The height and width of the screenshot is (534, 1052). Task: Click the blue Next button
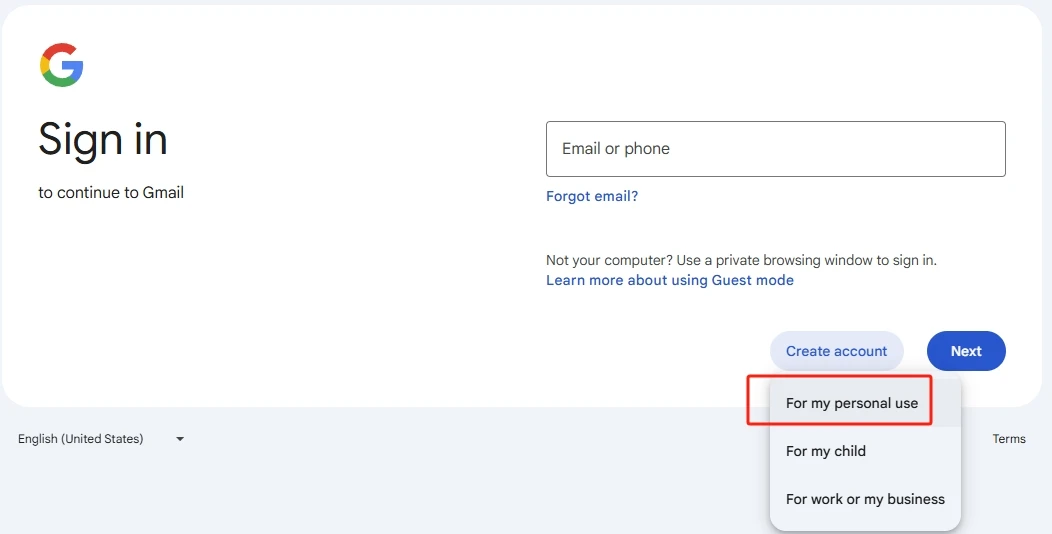965,351
